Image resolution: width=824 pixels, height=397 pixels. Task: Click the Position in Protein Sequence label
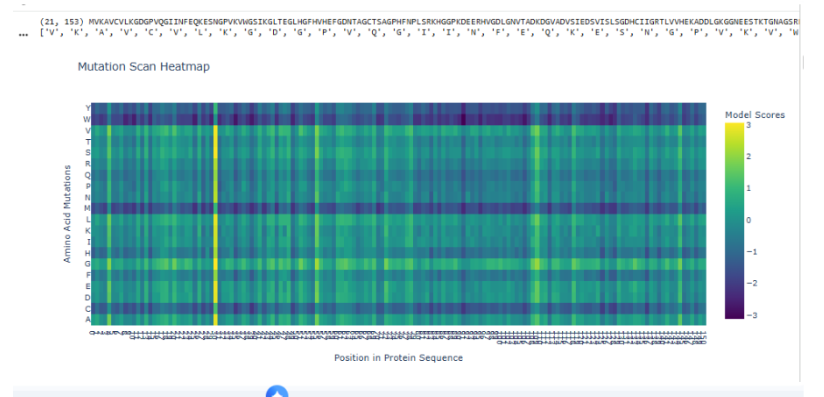point(398,358)
